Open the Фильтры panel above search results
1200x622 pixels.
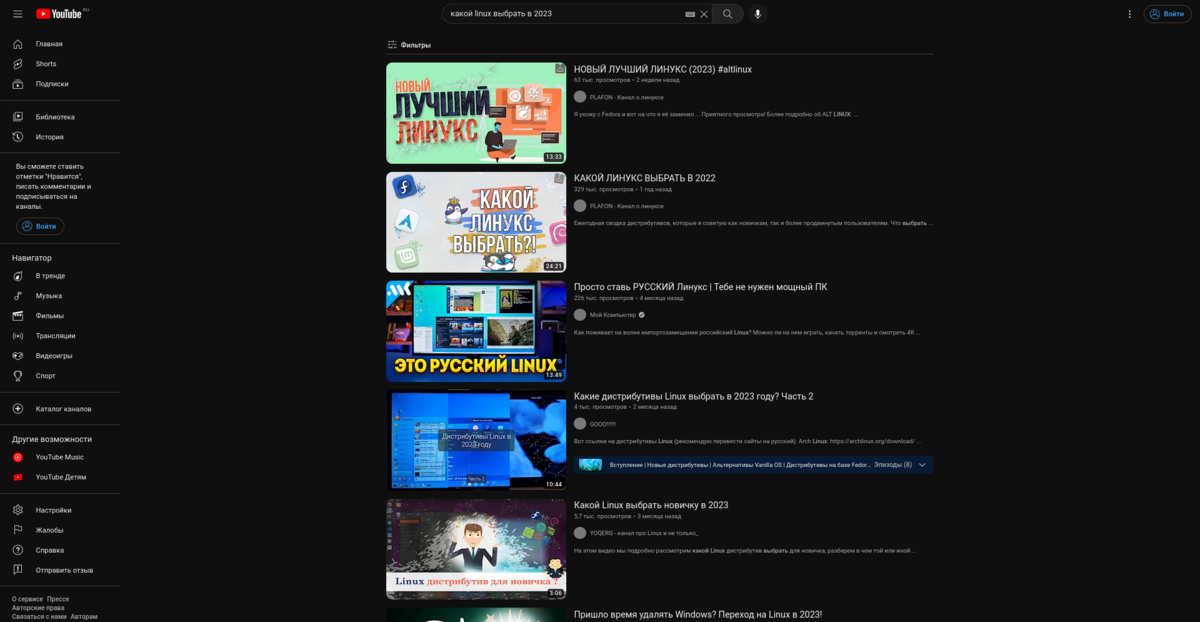[x=408, y=44]
